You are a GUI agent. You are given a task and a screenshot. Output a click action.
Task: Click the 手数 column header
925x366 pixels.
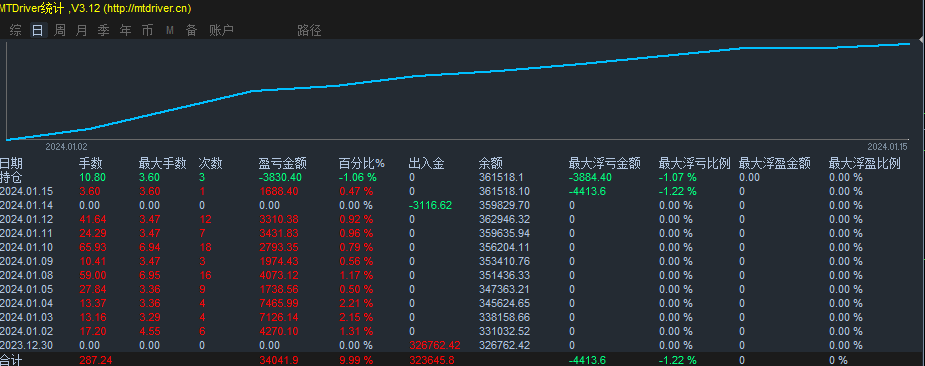coord(91,164)
